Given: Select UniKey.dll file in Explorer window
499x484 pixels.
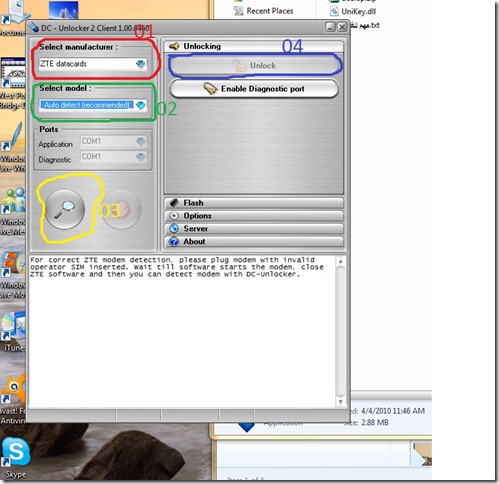Looking at the screenshot, I should coord(353,12).
